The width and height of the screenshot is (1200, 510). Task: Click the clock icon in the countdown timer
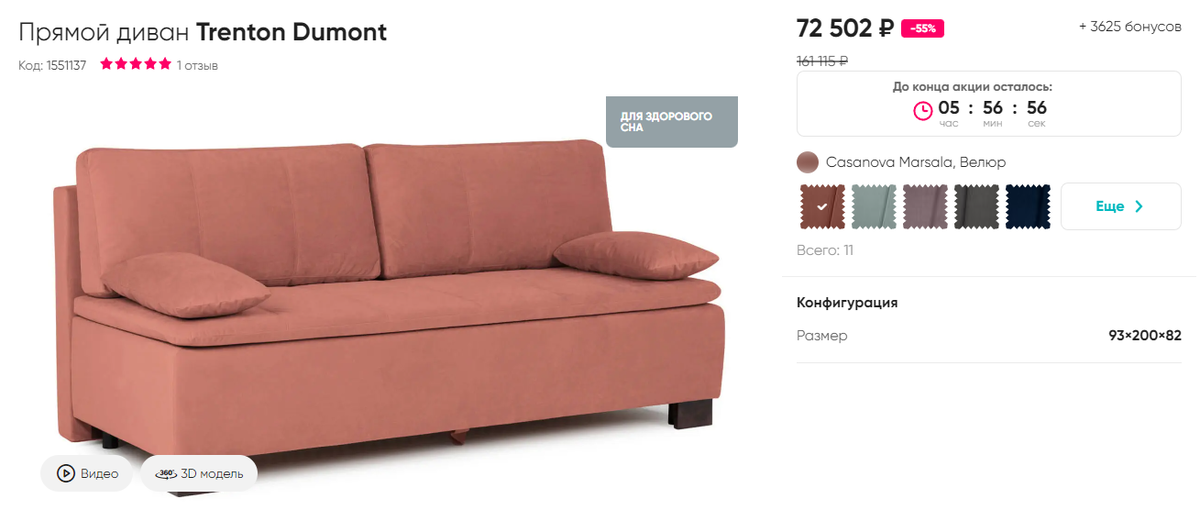click(923, 109)
